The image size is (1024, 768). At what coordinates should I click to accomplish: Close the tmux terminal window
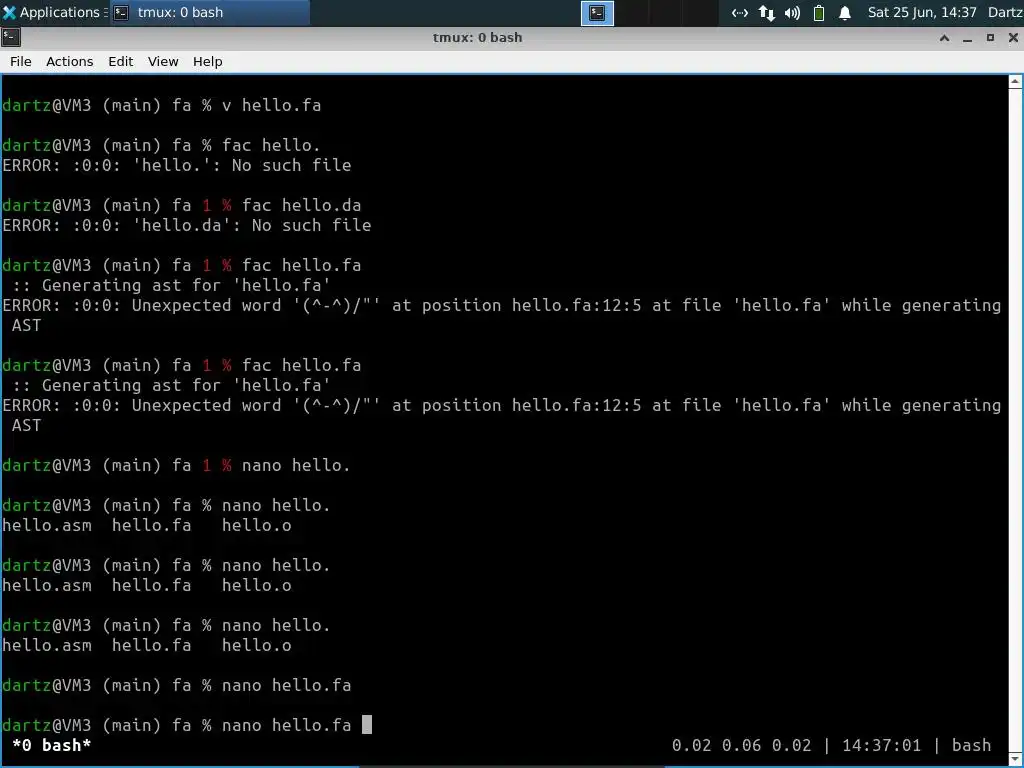pyautogui.click(x=1013, y=38)
